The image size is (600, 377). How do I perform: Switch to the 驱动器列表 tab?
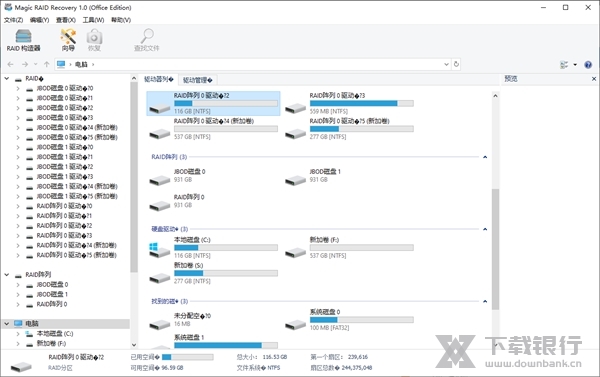(x=159, y=79)
